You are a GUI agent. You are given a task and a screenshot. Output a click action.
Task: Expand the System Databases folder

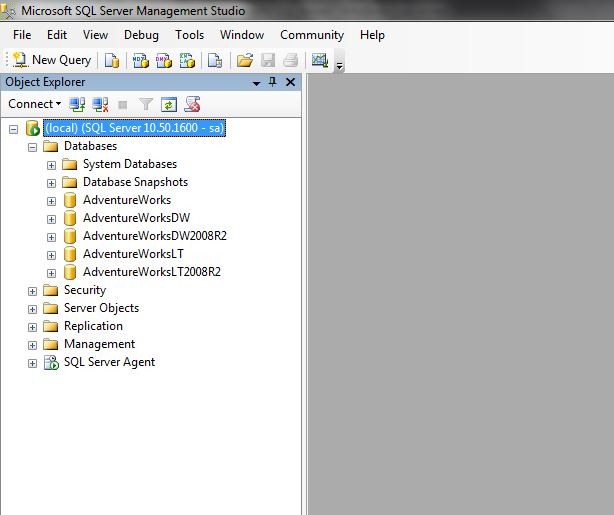click(x=51, y=165)
